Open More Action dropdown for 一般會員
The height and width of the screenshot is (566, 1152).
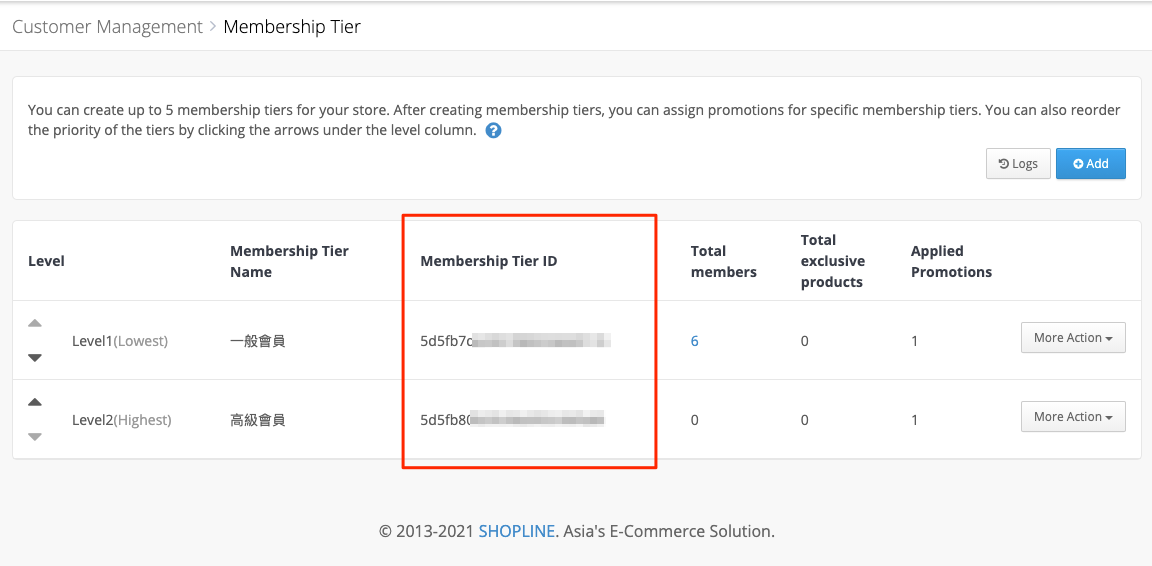[1073, 338]
